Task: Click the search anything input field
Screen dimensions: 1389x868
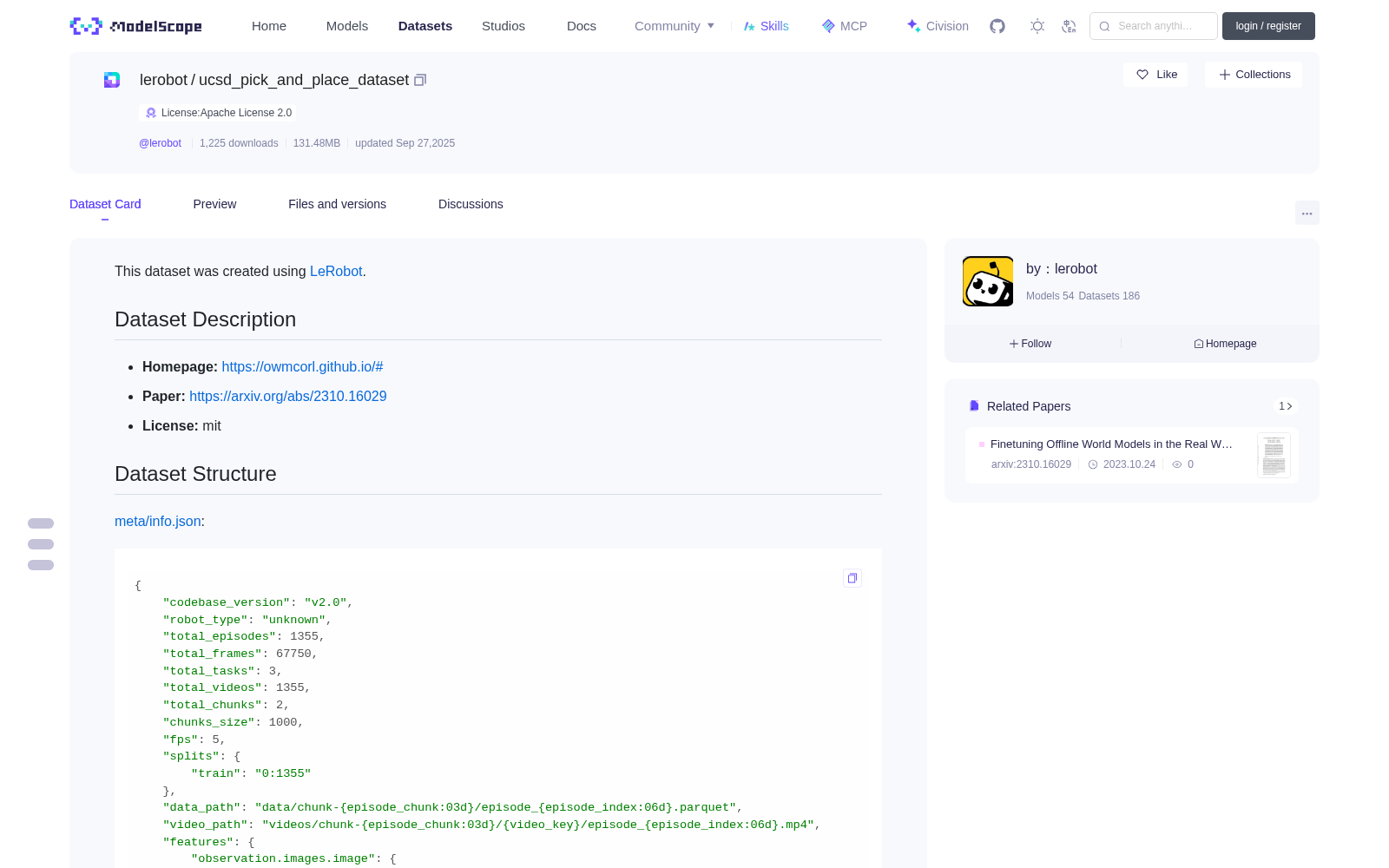Action: pyautogui.click(x=1154, y=26)
